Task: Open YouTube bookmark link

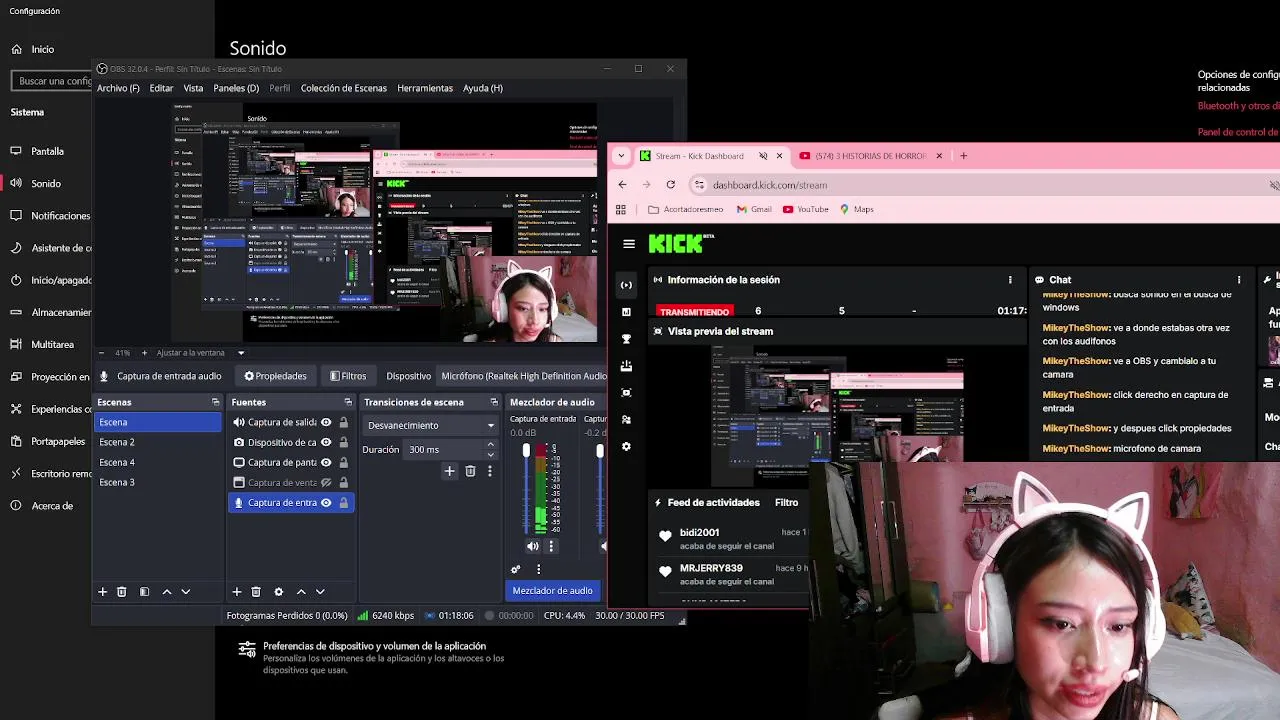Action: [x=806, y=209]
